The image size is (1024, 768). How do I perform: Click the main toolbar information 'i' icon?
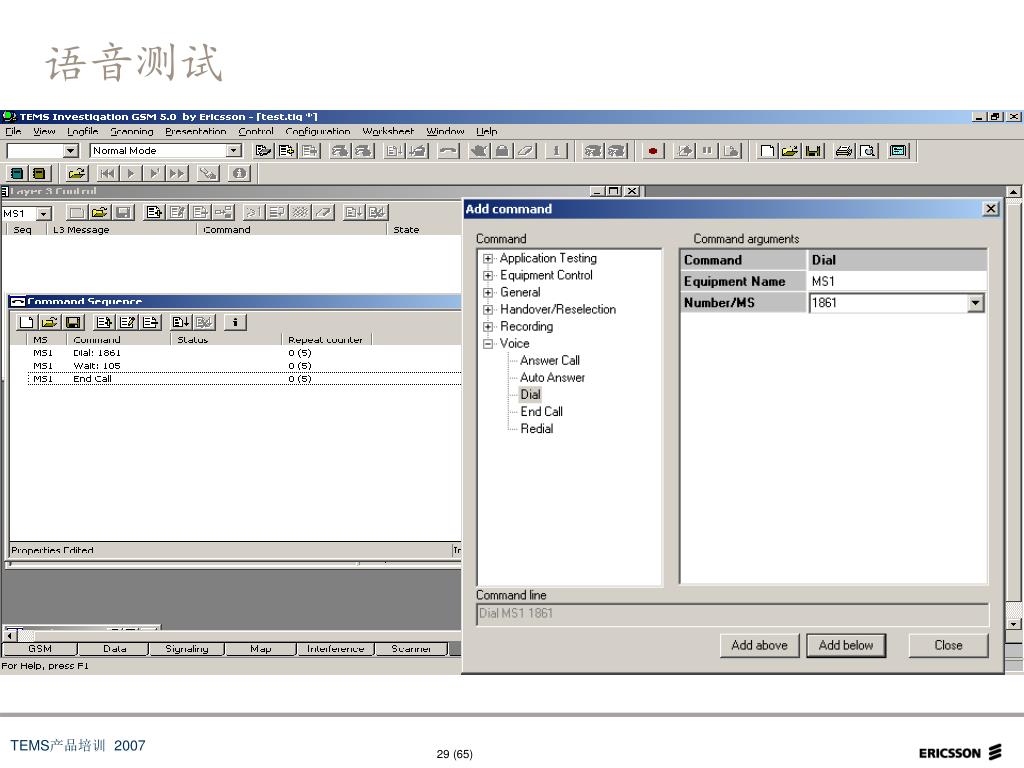point(556,151)
